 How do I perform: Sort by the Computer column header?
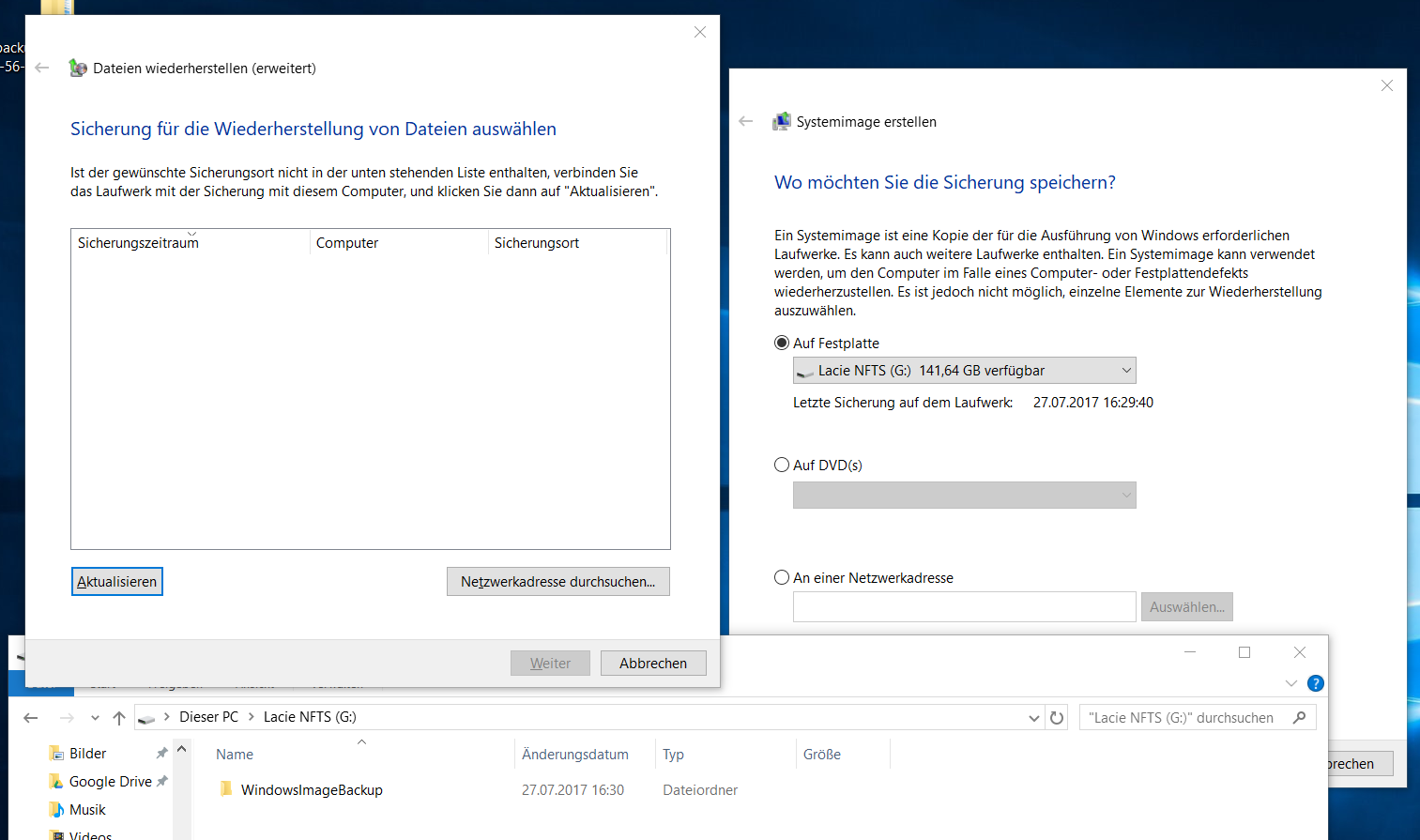coord(399,242)
